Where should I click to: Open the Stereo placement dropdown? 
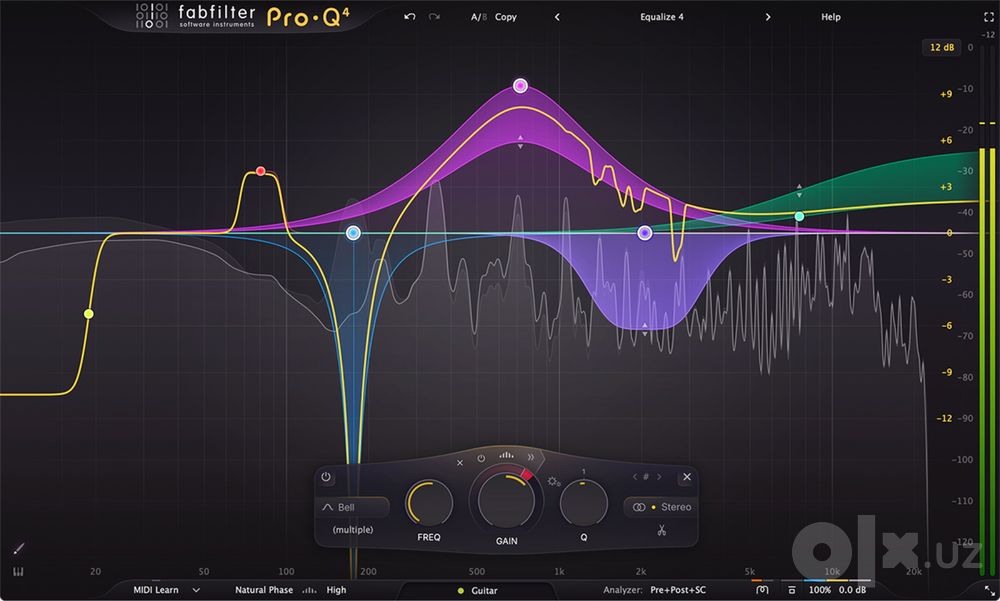click(661, 507)
